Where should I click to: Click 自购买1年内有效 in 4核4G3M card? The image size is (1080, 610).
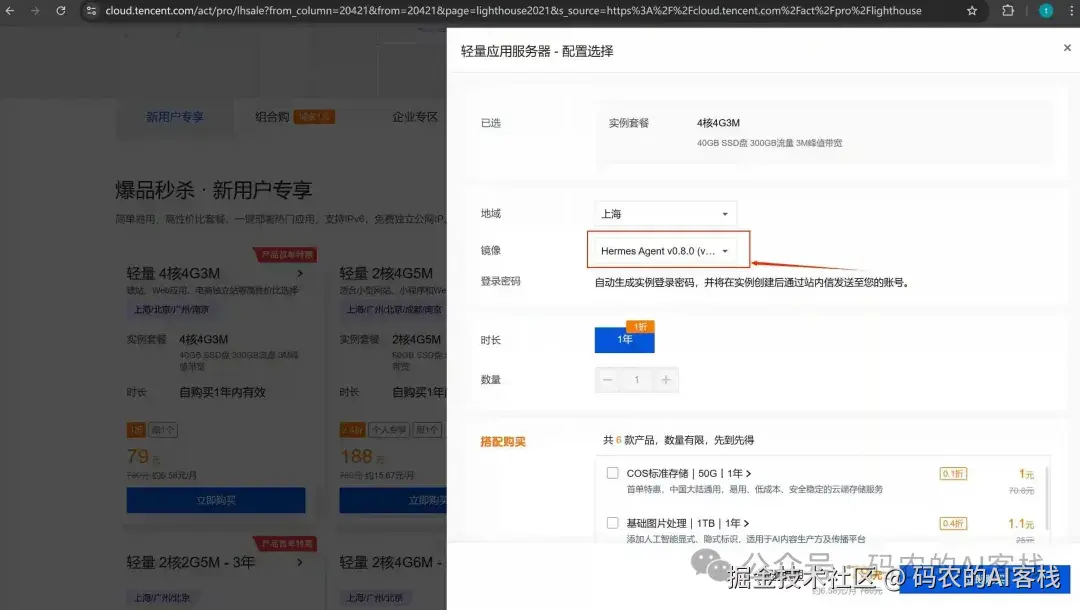(x=222, y=392)
